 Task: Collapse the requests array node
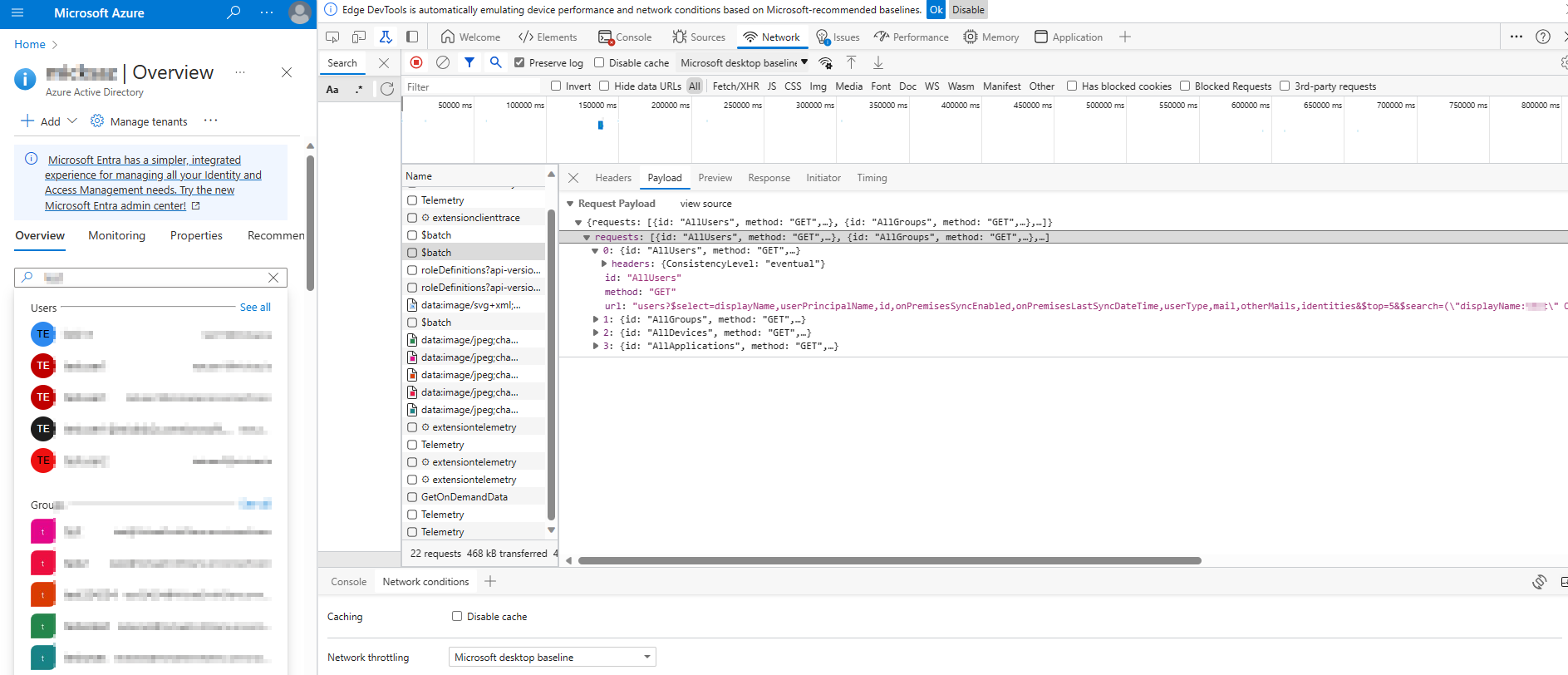(x=587, y=237)
